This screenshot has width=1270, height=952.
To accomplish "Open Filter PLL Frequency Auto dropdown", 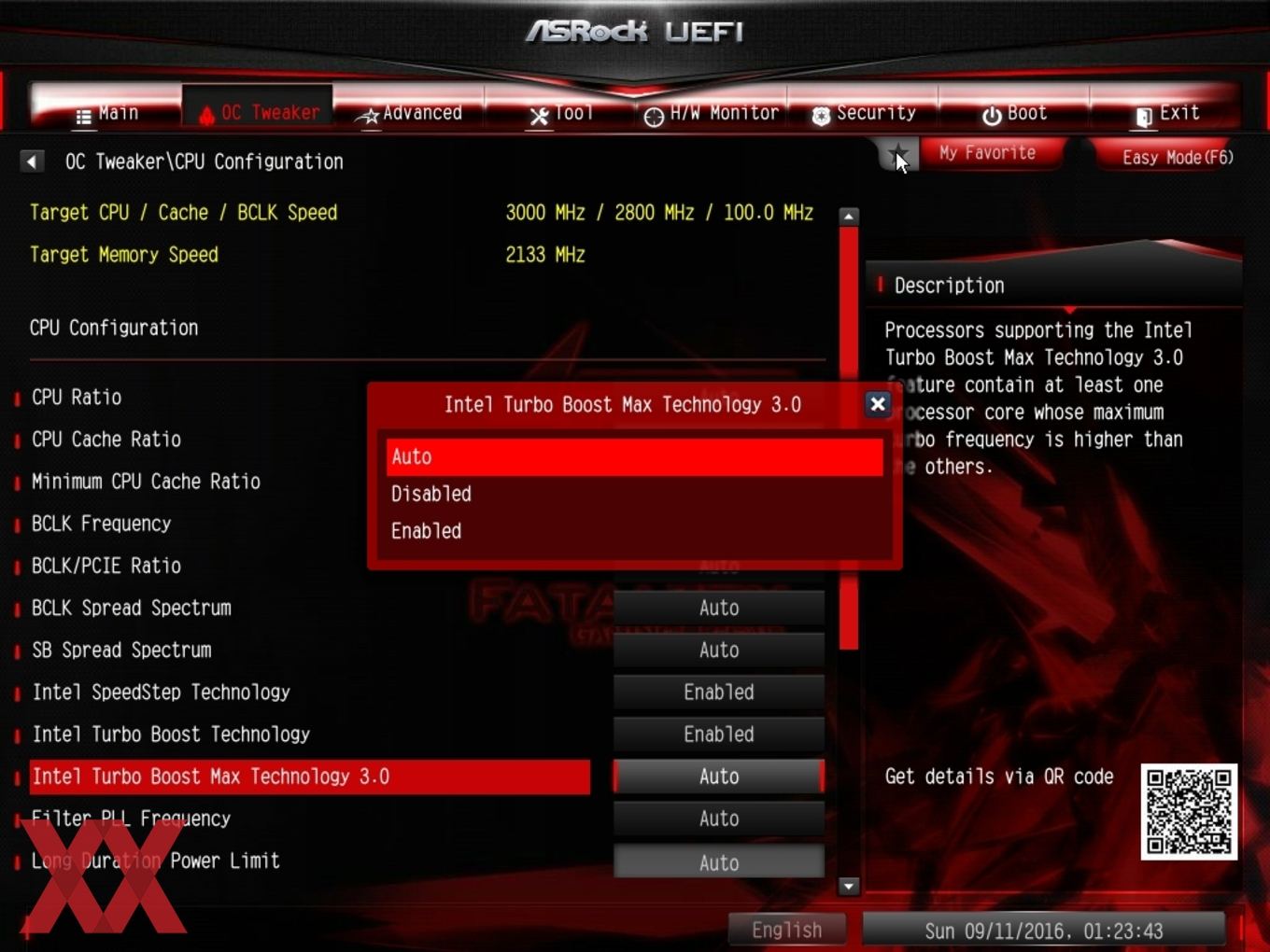I will point(719,819).
